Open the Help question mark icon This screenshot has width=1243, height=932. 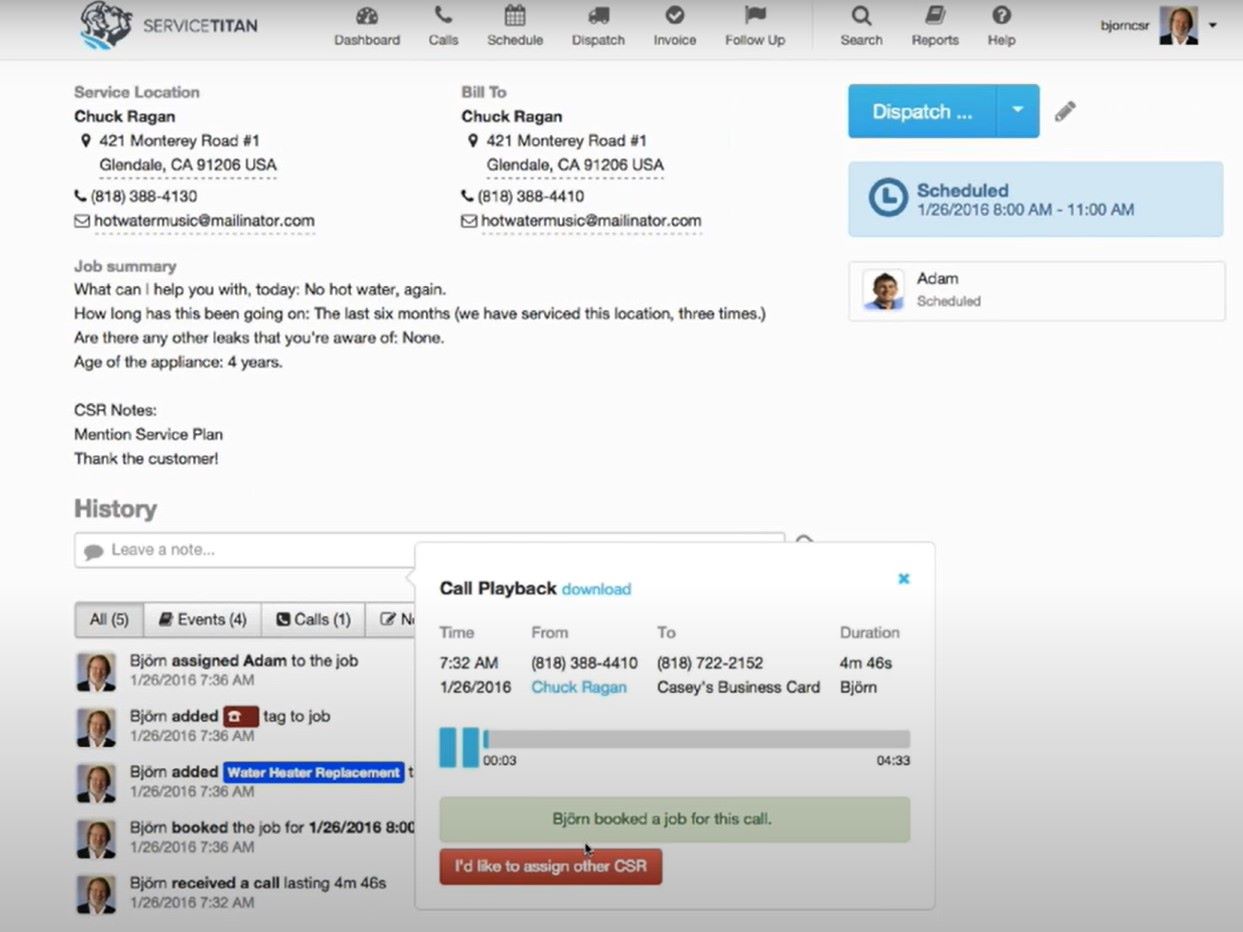tap(1001, 16)
